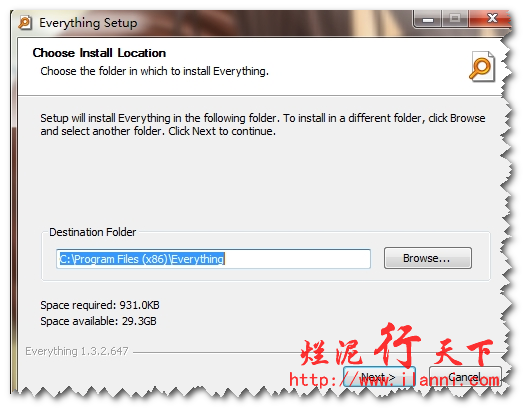Click the Space available 29.3GB text

(x=98, y=321)
